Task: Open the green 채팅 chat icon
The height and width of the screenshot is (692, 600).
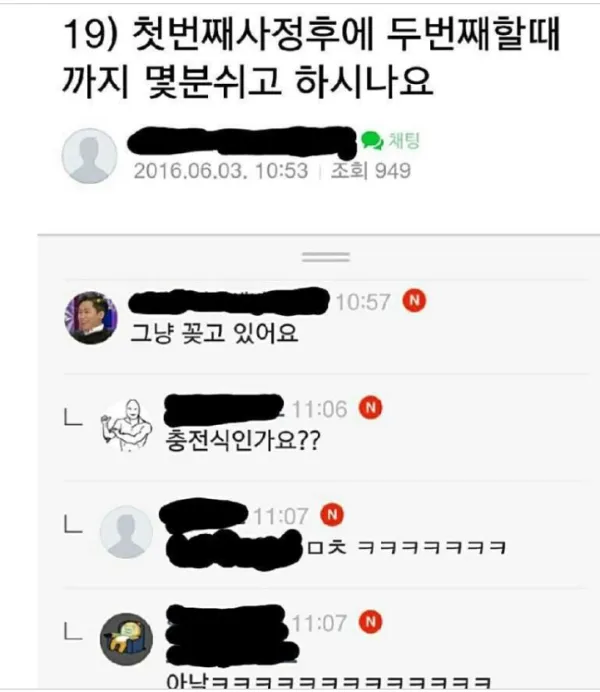Action: coord(390,141)
